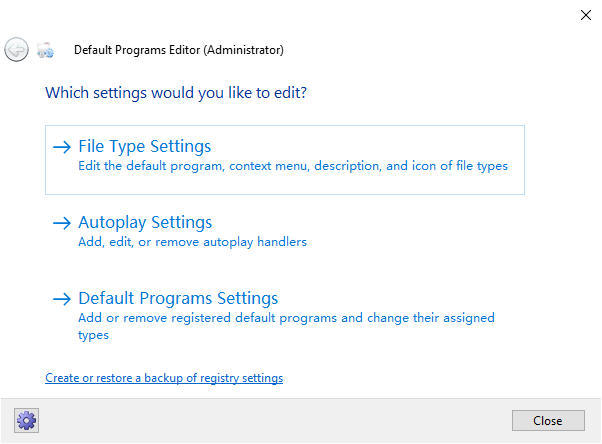Click the arrow beside Default Programs Settings
The image size is (602, 444).
pyautogui.click(x=62, y=299)
